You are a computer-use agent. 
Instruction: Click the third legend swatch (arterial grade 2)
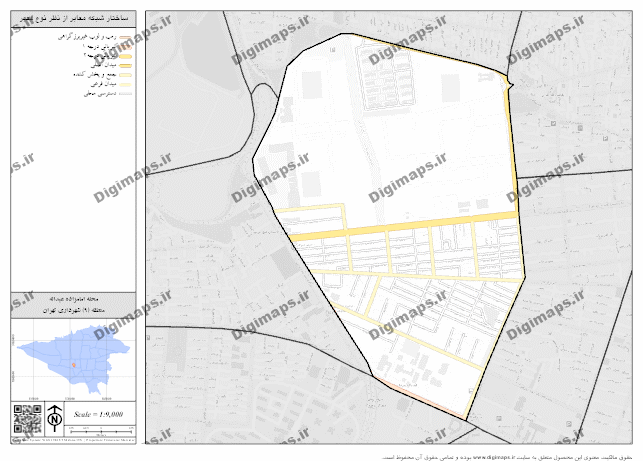125,56
